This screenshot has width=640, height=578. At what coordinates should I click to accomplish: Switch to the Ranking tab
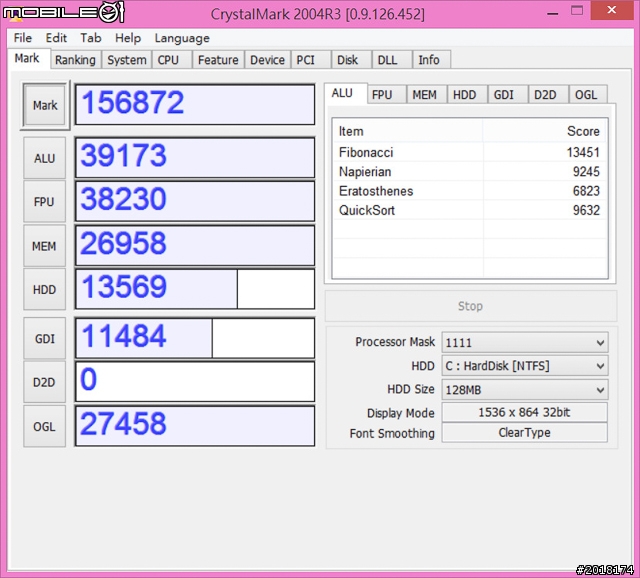tap(76, 60)
